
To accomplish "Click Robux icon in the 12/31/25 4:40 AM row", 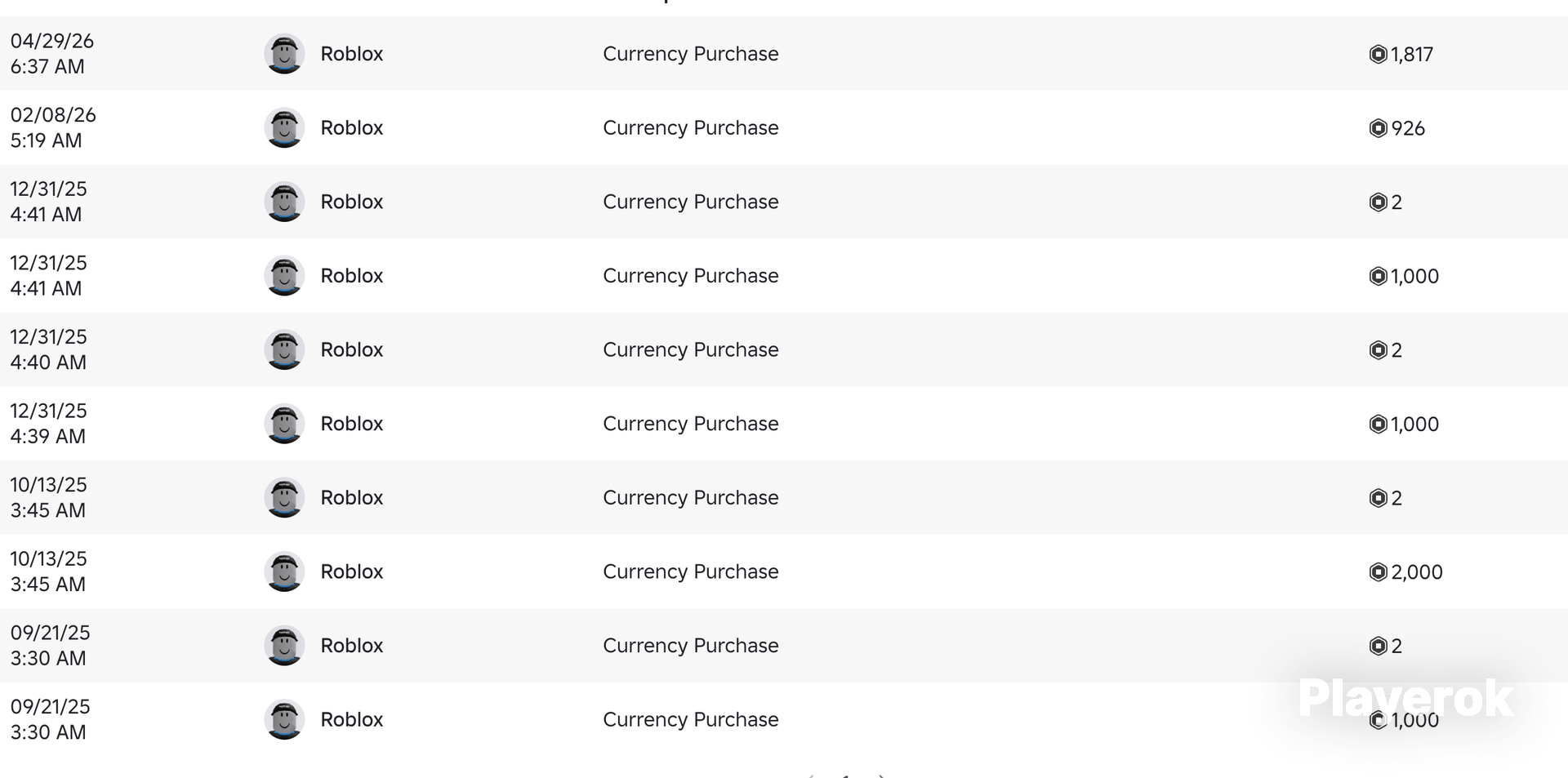I will point(1378,349).
